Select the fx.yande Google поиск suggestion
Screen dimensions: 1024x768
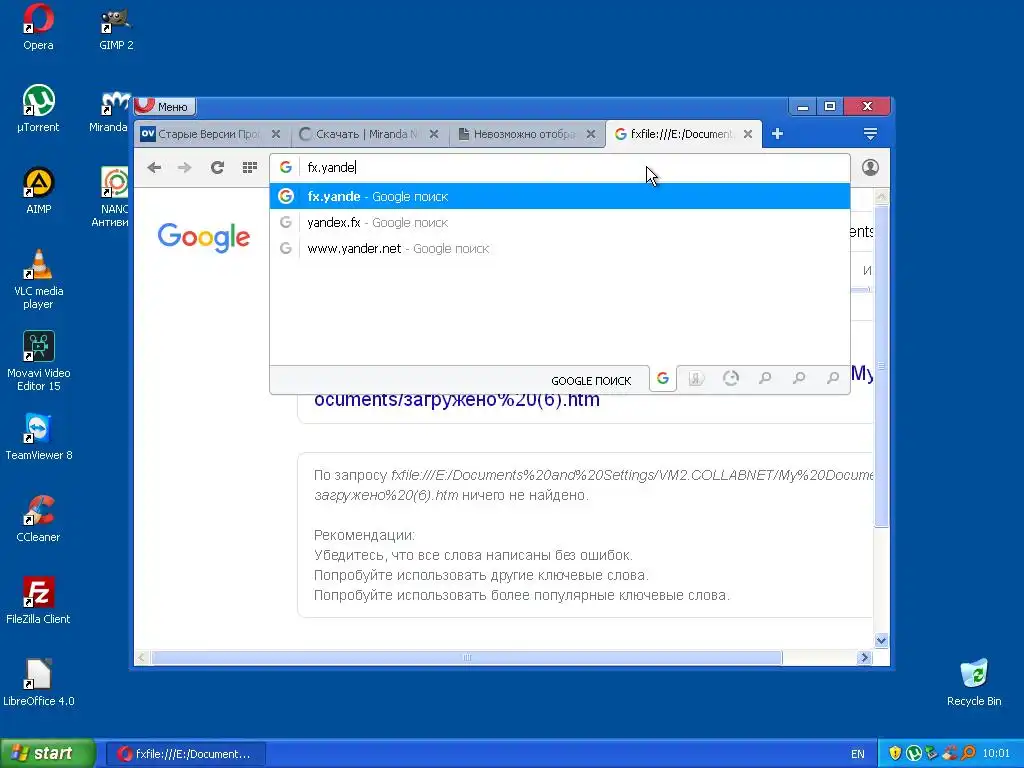560,197
